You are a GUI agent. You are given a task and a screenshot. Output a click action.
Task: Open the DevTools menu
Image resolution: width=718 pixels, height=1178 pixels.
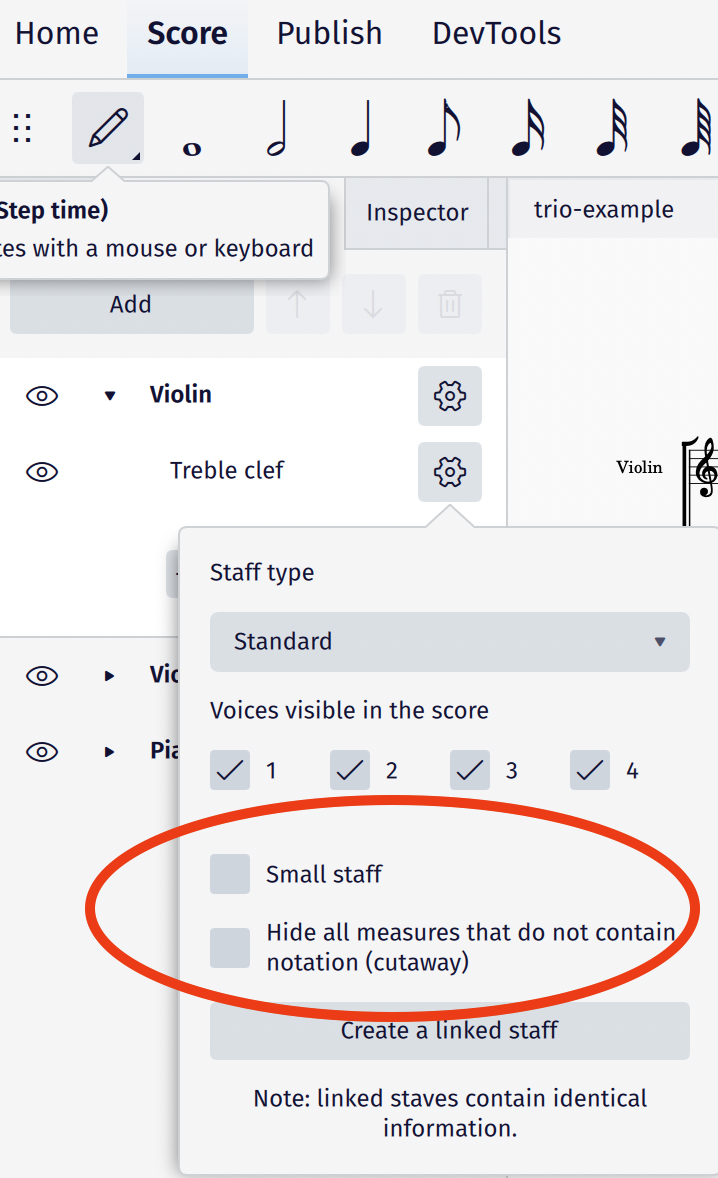click(496, 33)
